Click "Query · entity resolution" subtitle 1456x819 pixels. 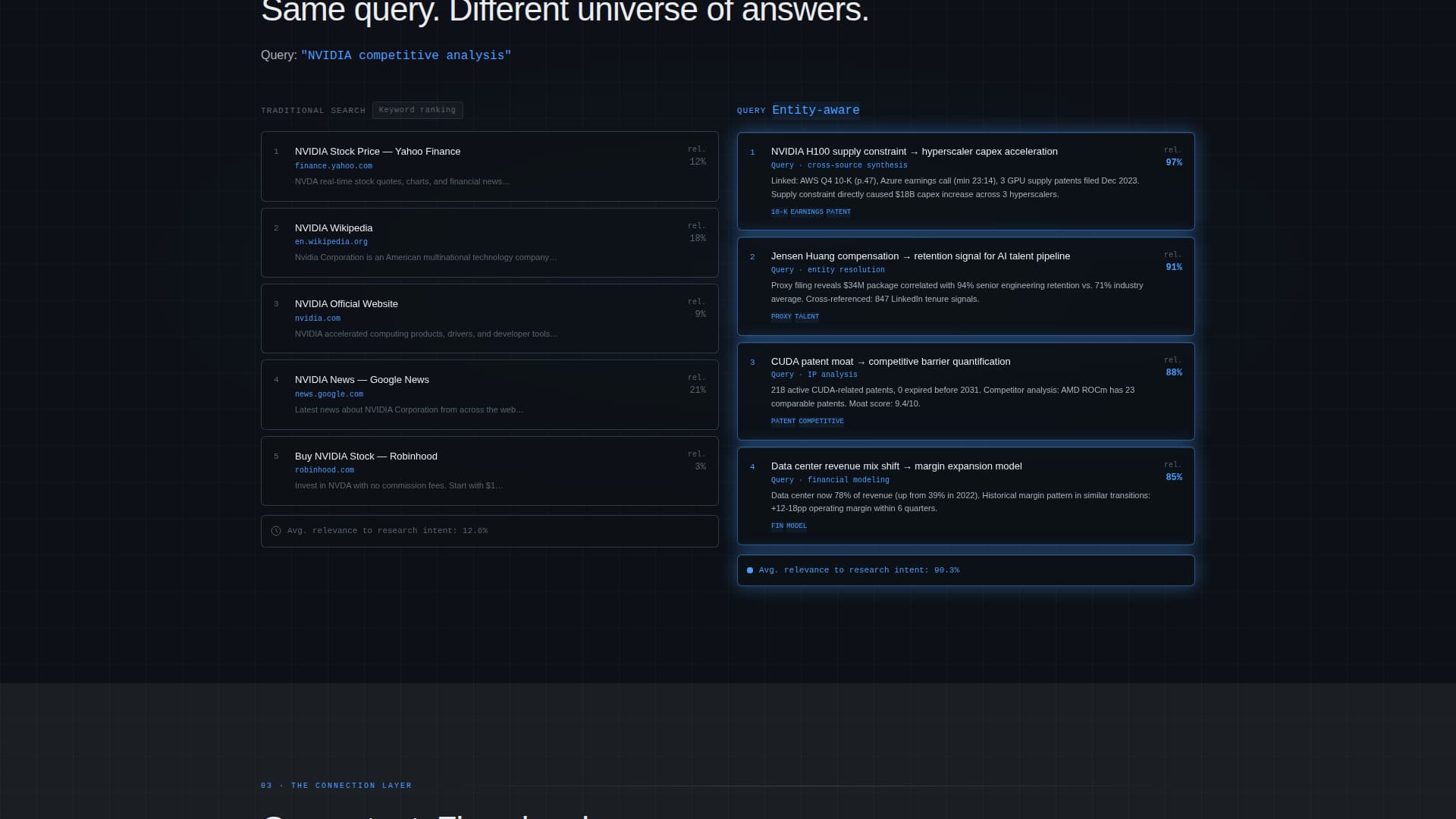(x=828, y=270)
